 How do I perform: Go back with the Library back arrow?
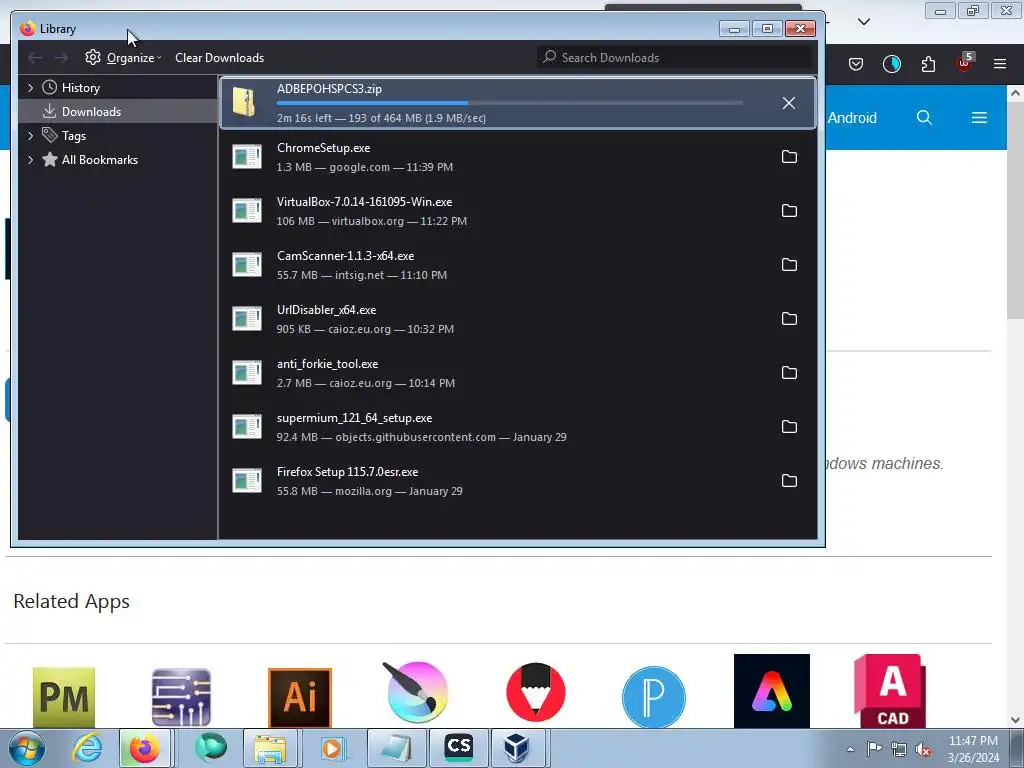click(35, 58)
